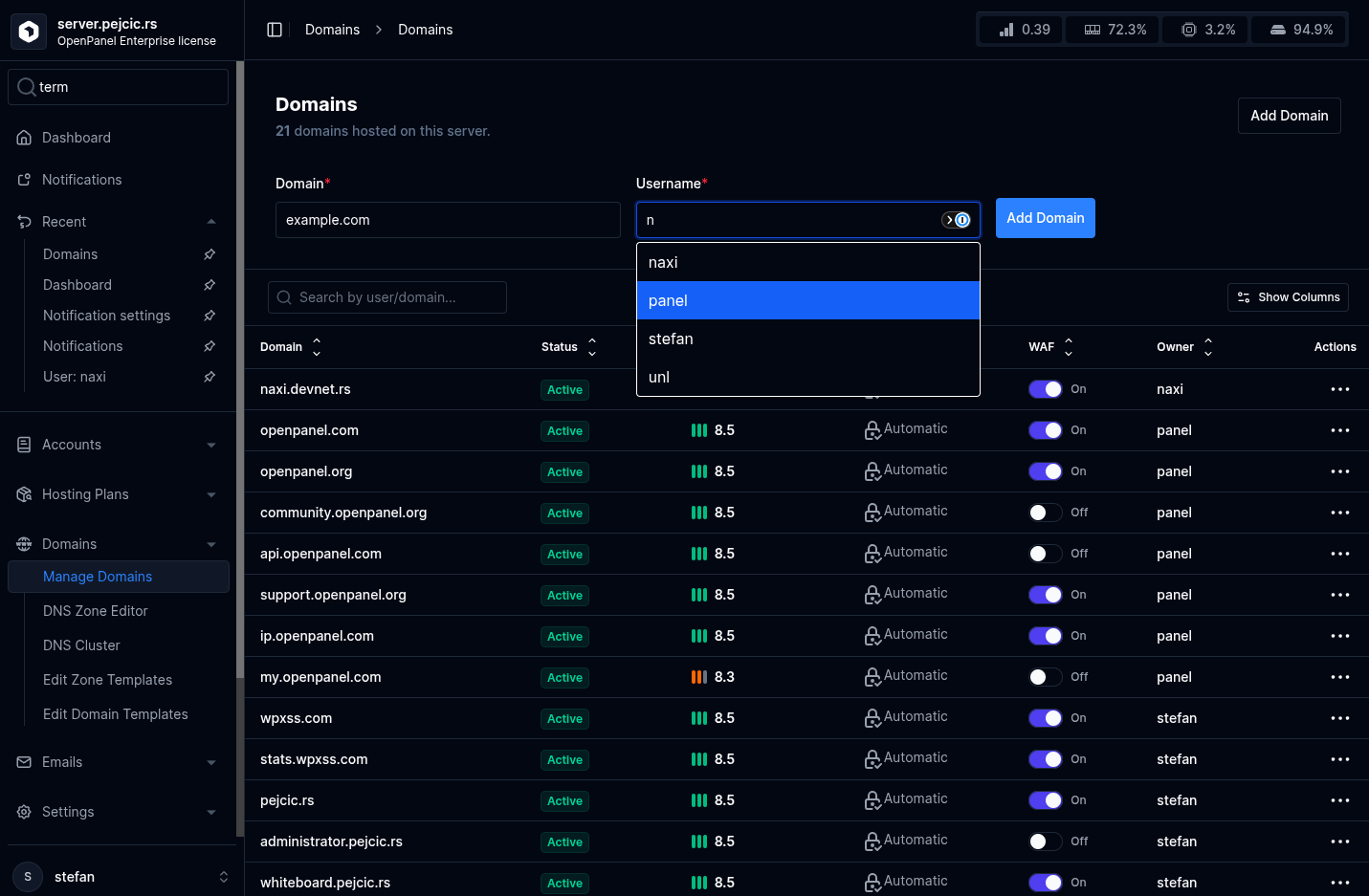Open Notifications in main sidebar
The height and width of the screenshot is (896, 1369).
coord(81,180)
